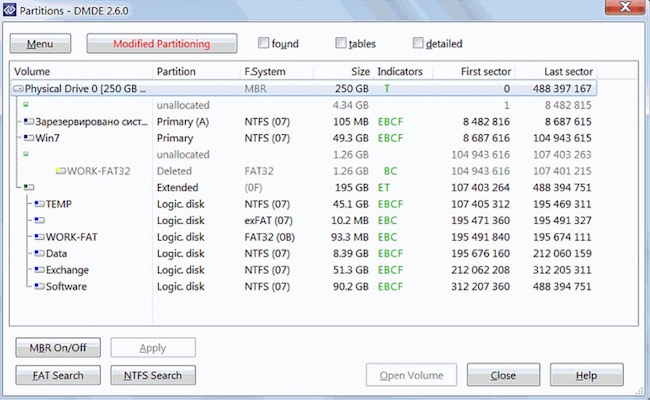650x400 pixels.
Task: Click the Modified Partitioning button
Action: click(x=162, y=44)
